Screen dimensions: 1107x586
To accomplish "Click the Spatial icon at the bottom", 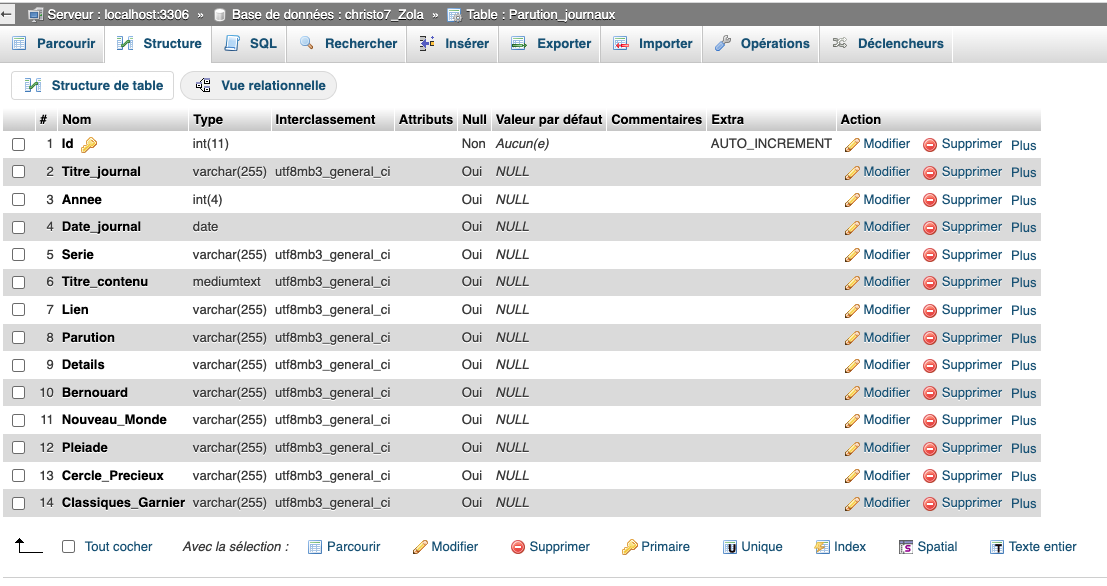I will [906, 546].
